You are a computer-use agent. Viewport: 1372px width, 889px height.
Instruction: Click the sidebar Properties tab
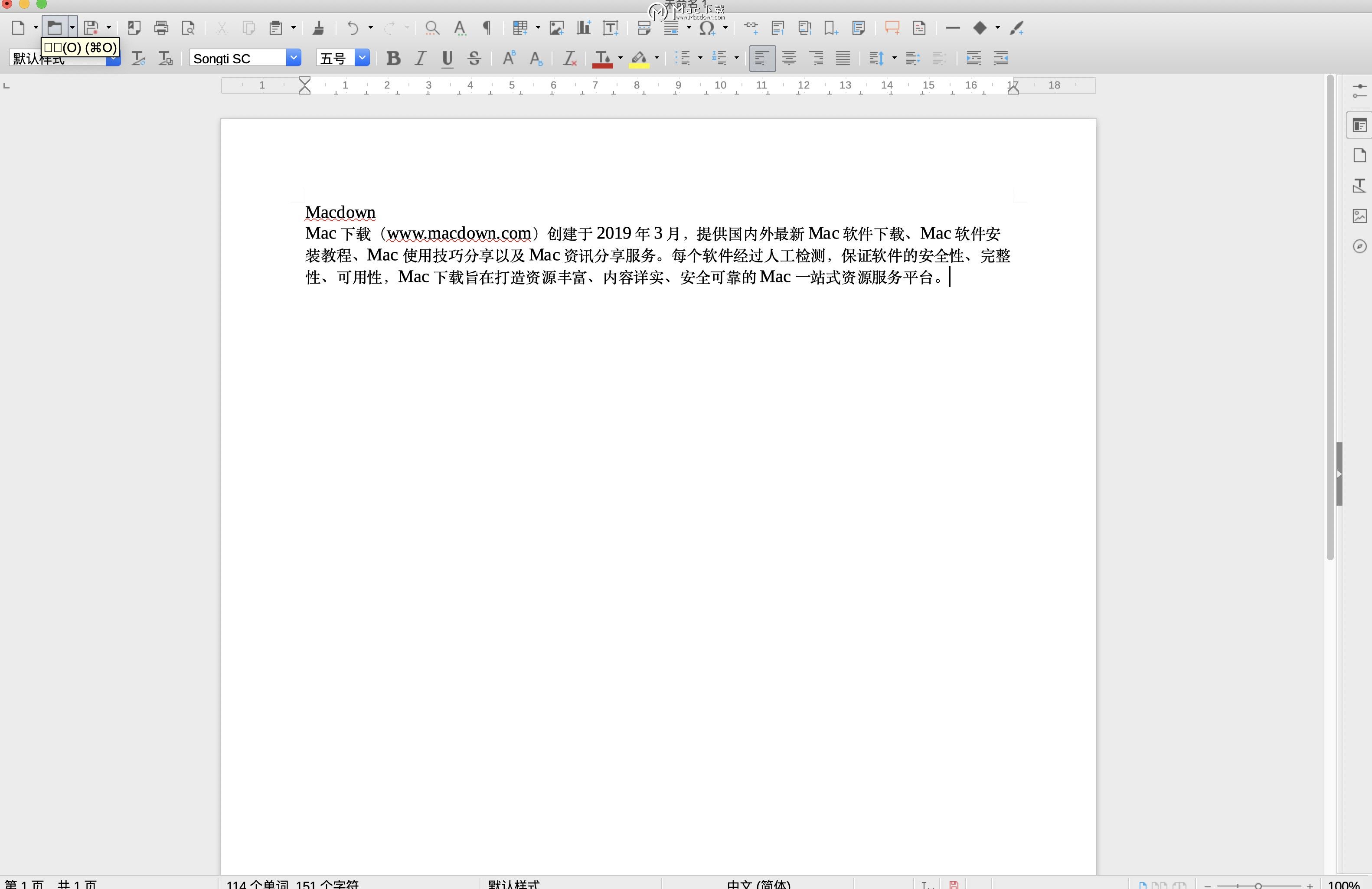tap(1359, 126)
